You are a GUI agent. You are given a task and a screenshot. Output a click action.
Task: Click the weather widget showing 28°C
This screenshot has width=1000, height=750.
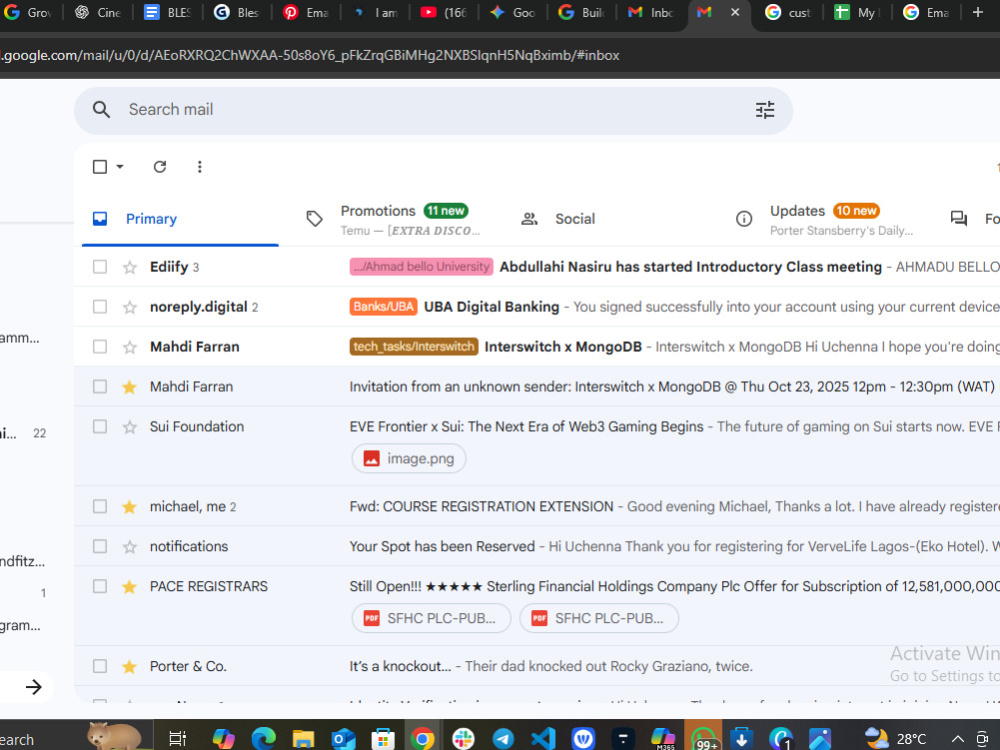[896, 739]
